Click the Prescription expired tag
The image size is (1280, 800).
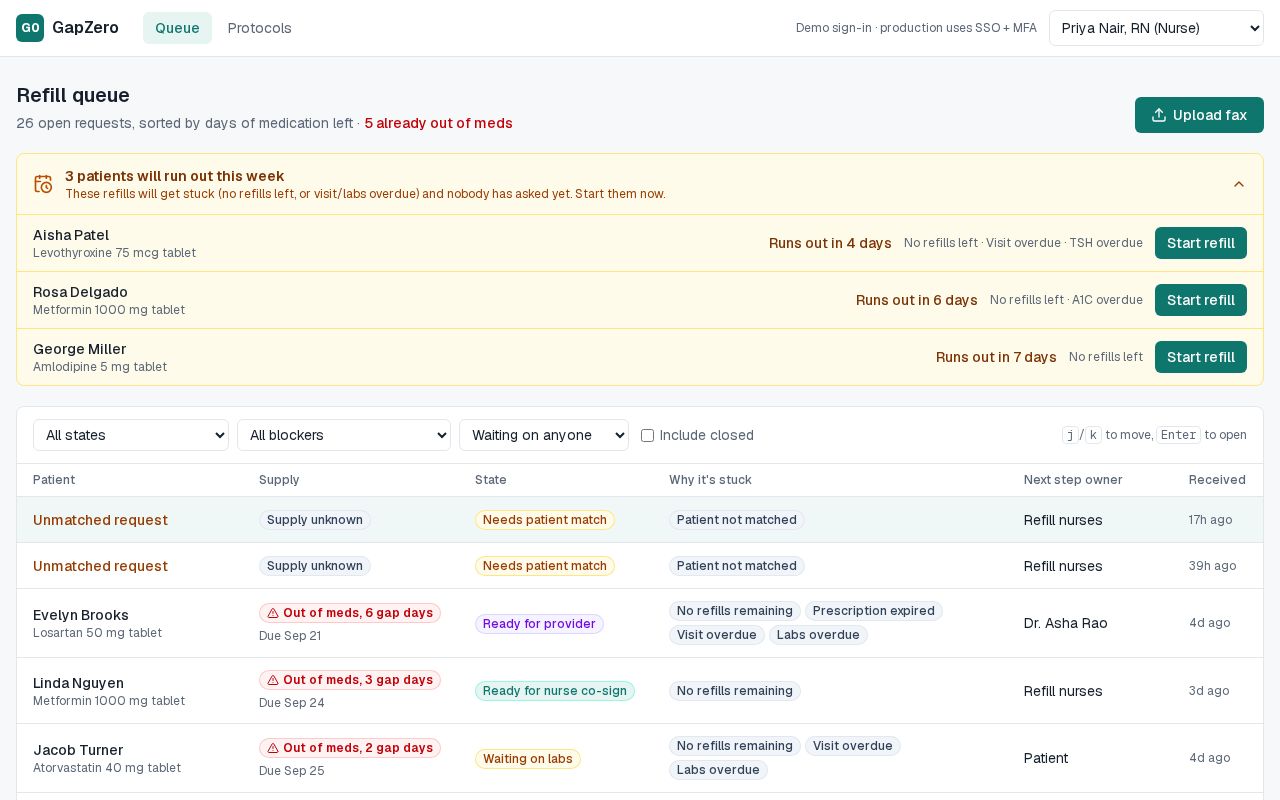[874, 611]
